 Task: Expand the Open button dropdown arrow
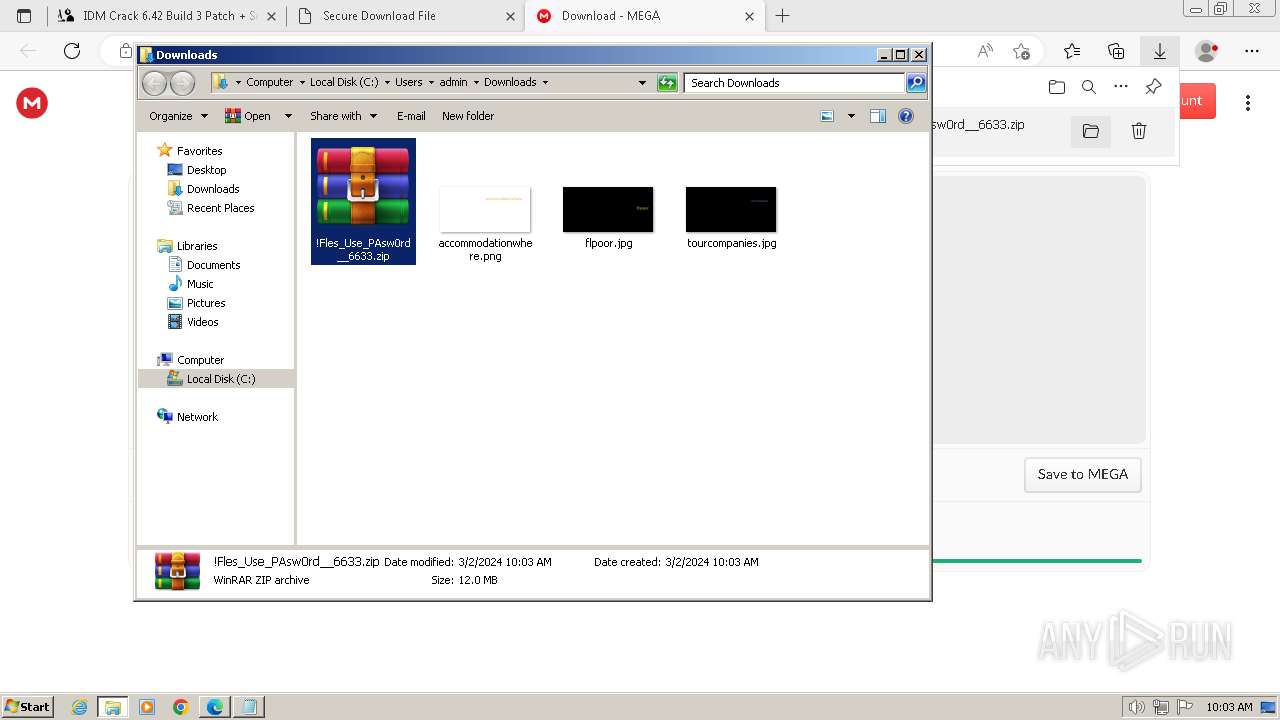(x=288, y=116)
